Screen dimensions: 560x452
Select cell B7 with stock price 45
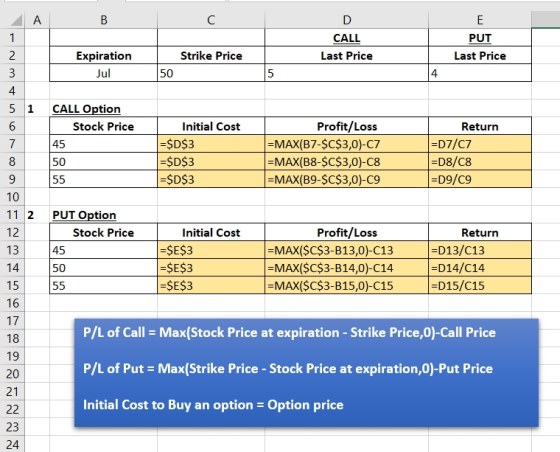click(x=104, y=144)
